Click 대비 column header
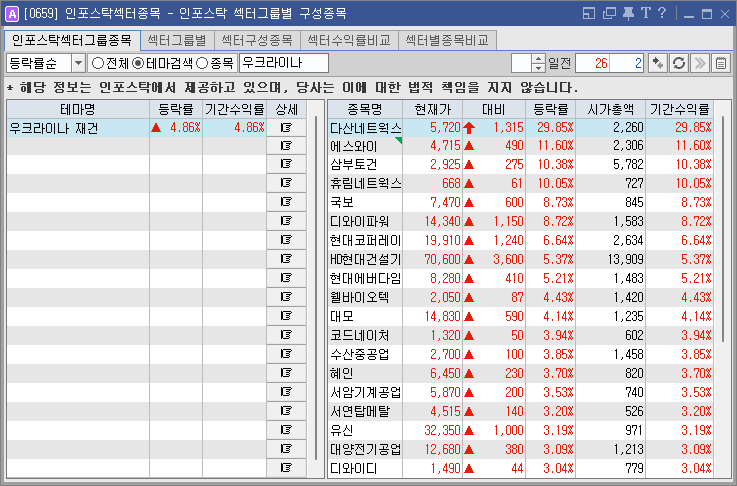This screenshot has width=737, height=486. [494, 110]
